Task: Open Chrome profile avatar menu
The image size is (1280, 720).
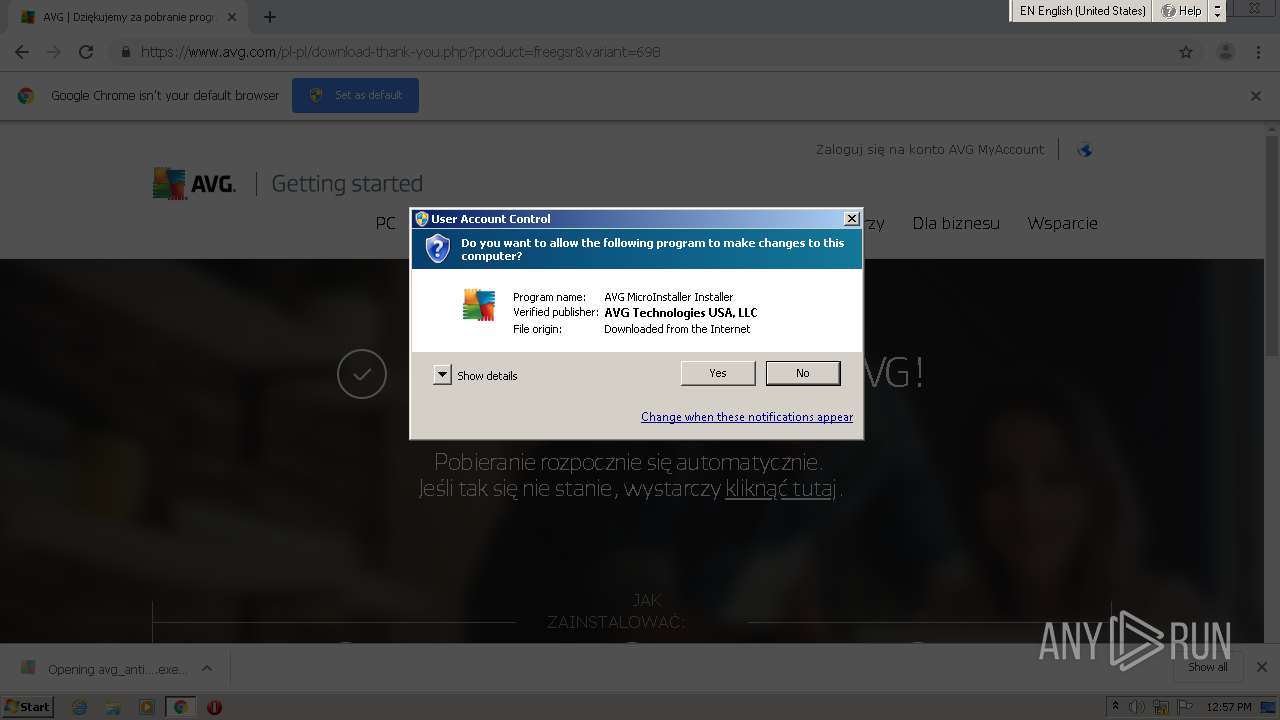Action: pos(1225,52)
